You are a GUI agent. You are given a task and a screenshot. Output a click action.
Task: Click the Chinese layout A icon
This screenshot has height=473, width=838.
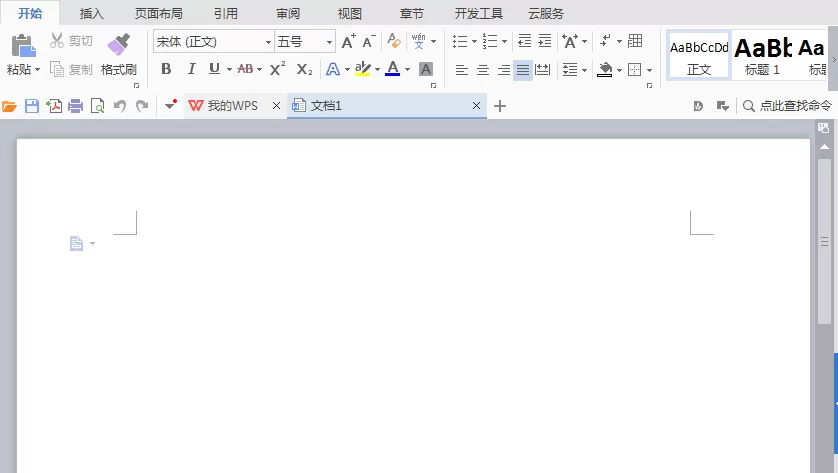point(570,41)
